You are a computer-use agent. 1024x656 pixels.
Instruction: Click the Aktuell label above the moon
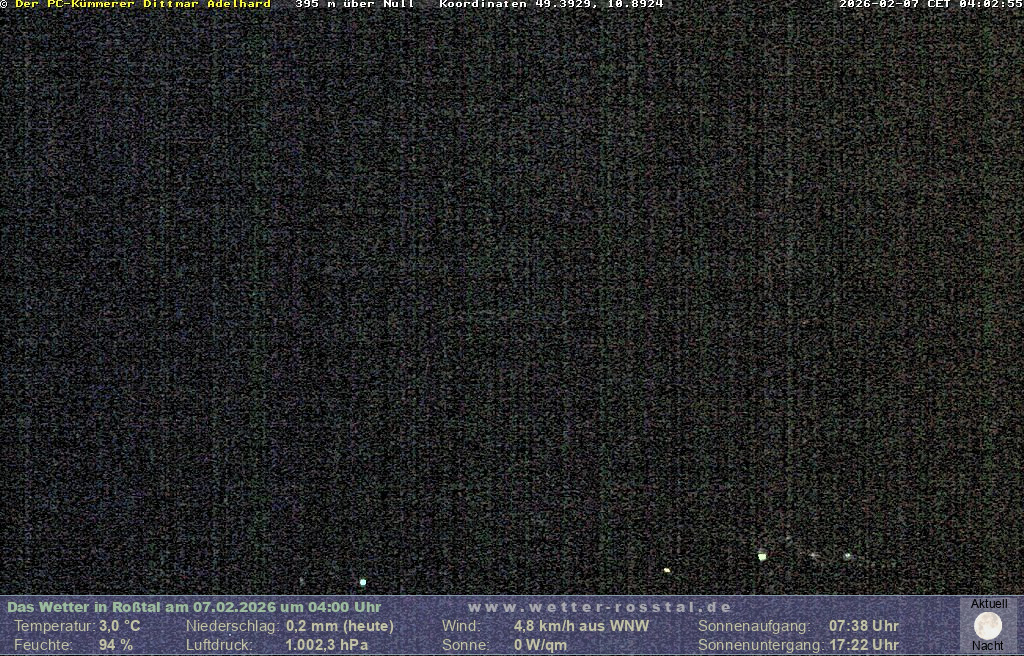[x=989, y=604]
